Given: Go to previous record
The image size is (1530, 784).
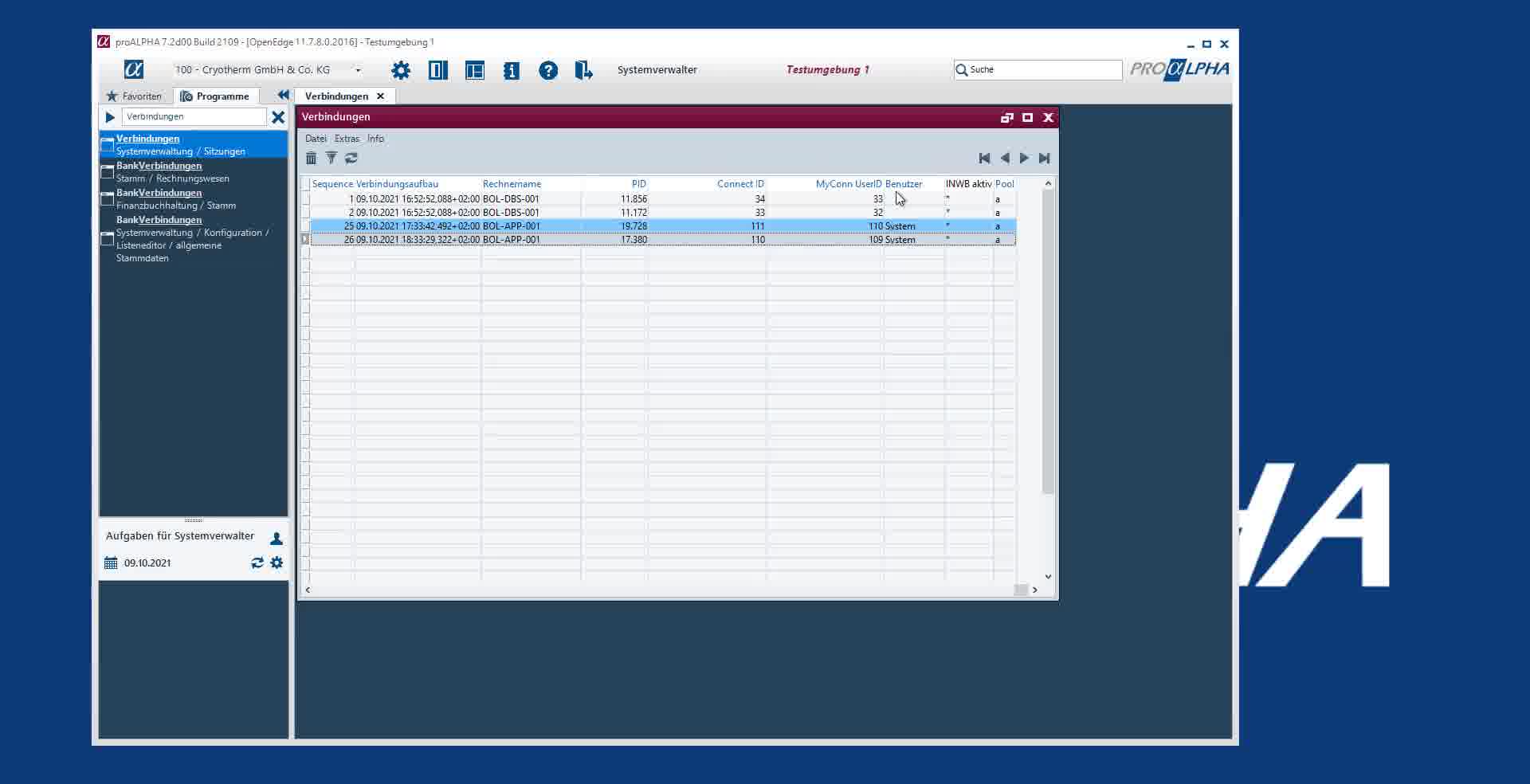Looking at the screenshot, I should click(x=1005, y=158).
